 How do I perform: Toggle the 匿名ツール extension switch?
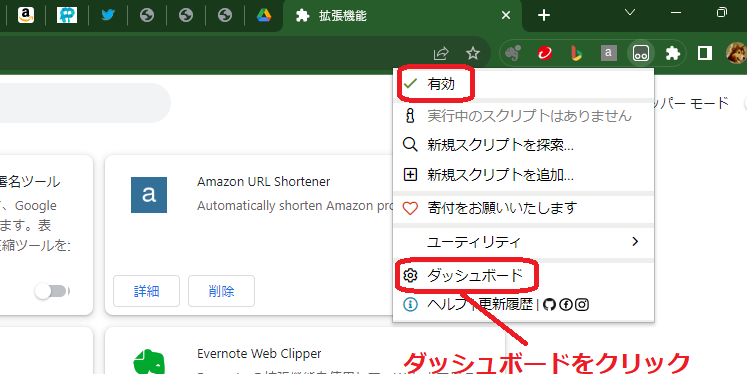tap(52, 291)
